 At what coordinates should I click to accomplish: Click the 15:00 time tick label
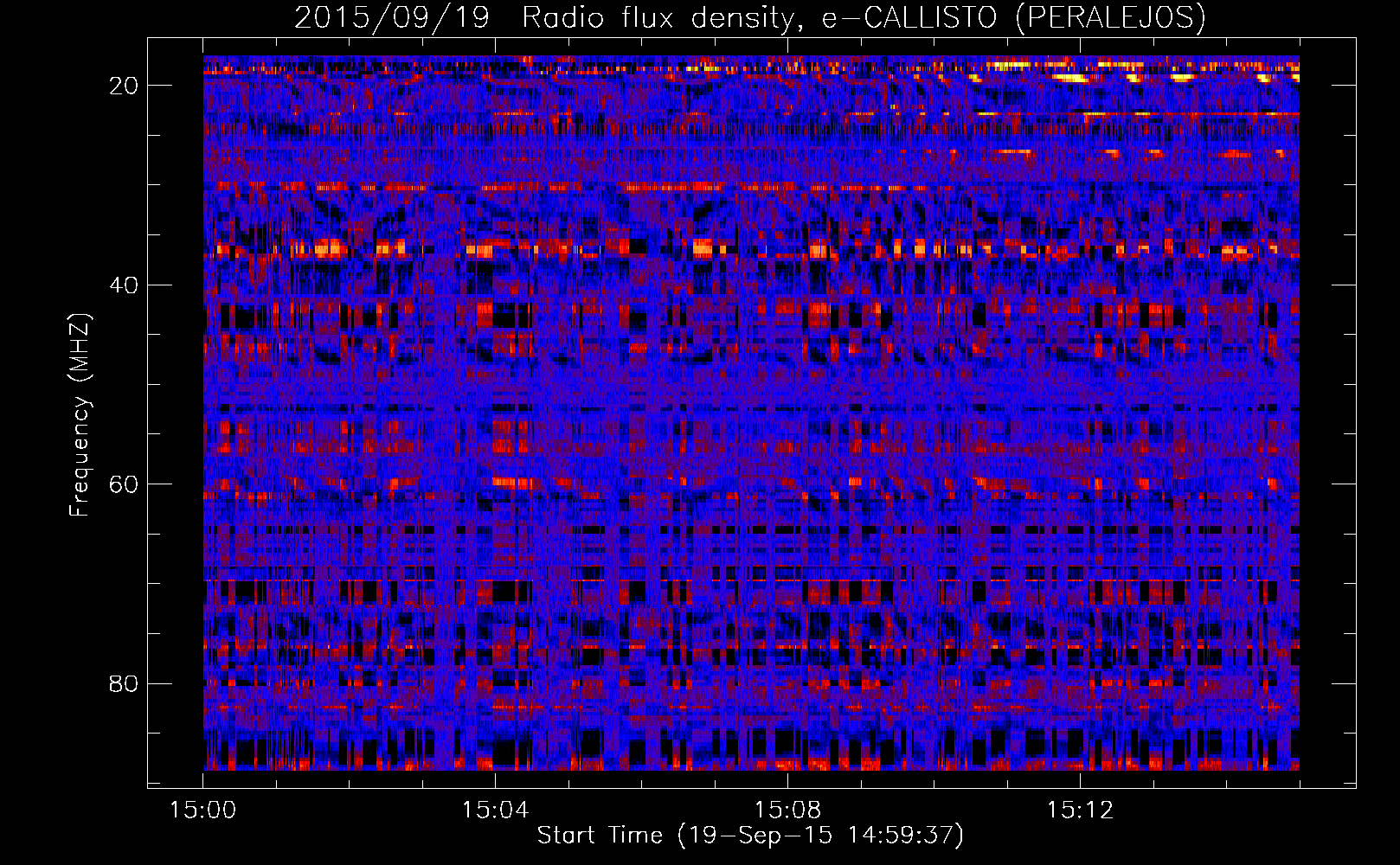pyautogui.click(x=203, y=811)
